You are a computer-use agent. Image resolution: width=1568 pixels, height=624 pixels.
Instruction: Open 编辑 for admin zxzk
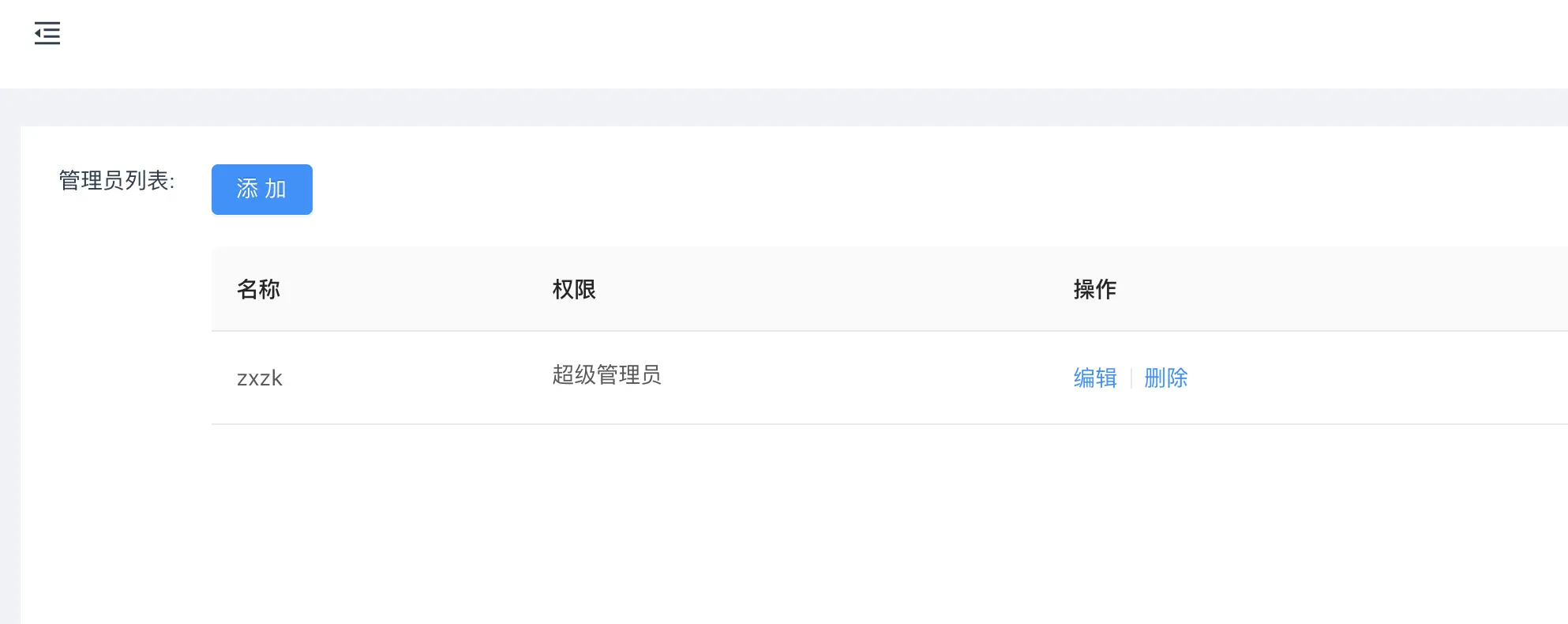click(x=1095, y=378)
